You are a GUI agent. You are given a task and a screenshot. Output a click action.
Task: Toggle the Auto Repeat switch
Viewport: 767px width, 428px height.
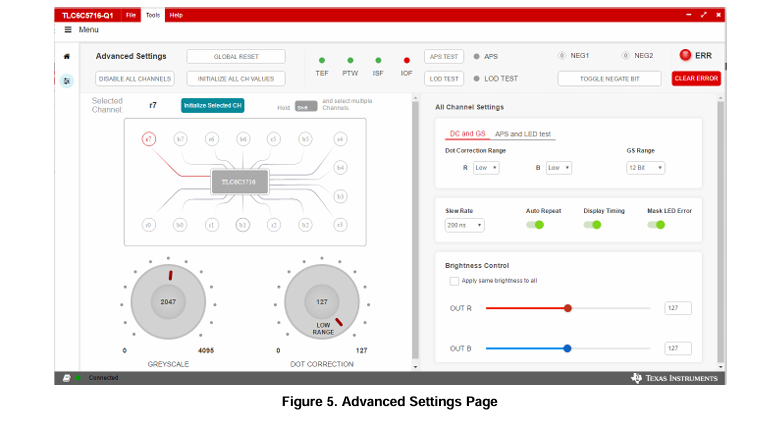coord(535,225)
